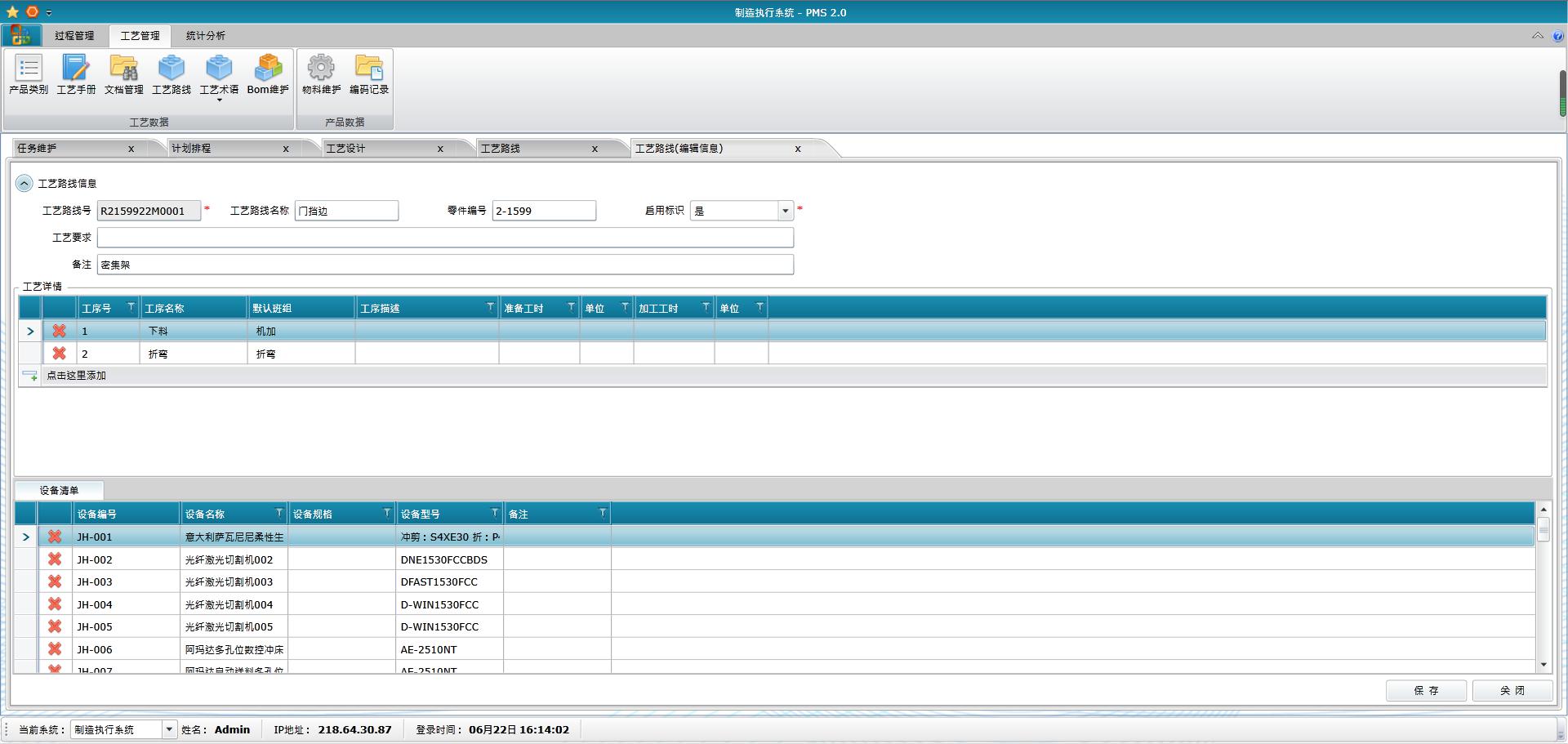Image resolution: width=1568 pixels, height=744 pixels.
Task: Open the 启用标识 dropdown
Action: pyautogui.click(x=785, y=211)
